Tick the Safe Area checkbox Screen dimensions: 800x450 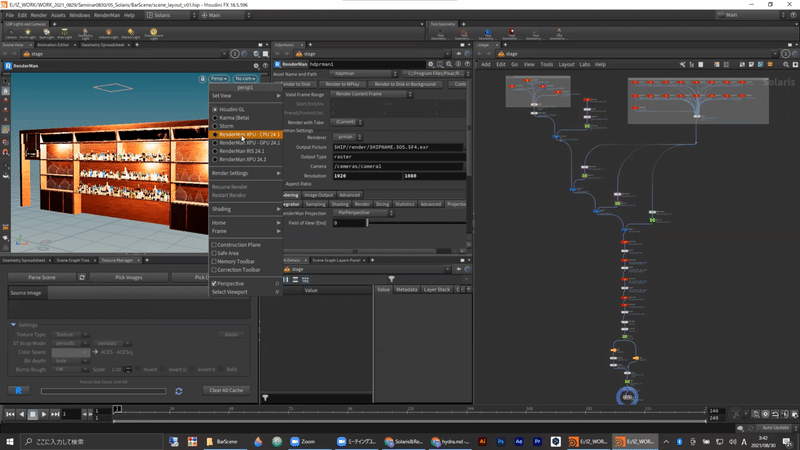(228, 253)
